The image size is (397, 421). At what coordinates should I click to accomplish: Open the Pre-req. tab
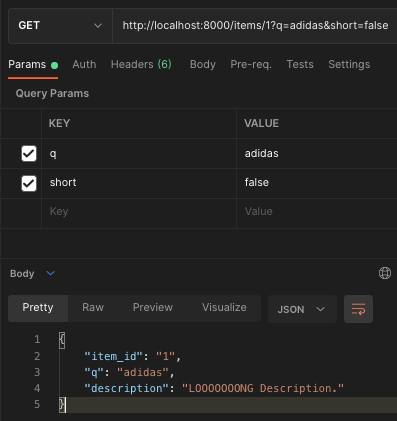[251, 64]
